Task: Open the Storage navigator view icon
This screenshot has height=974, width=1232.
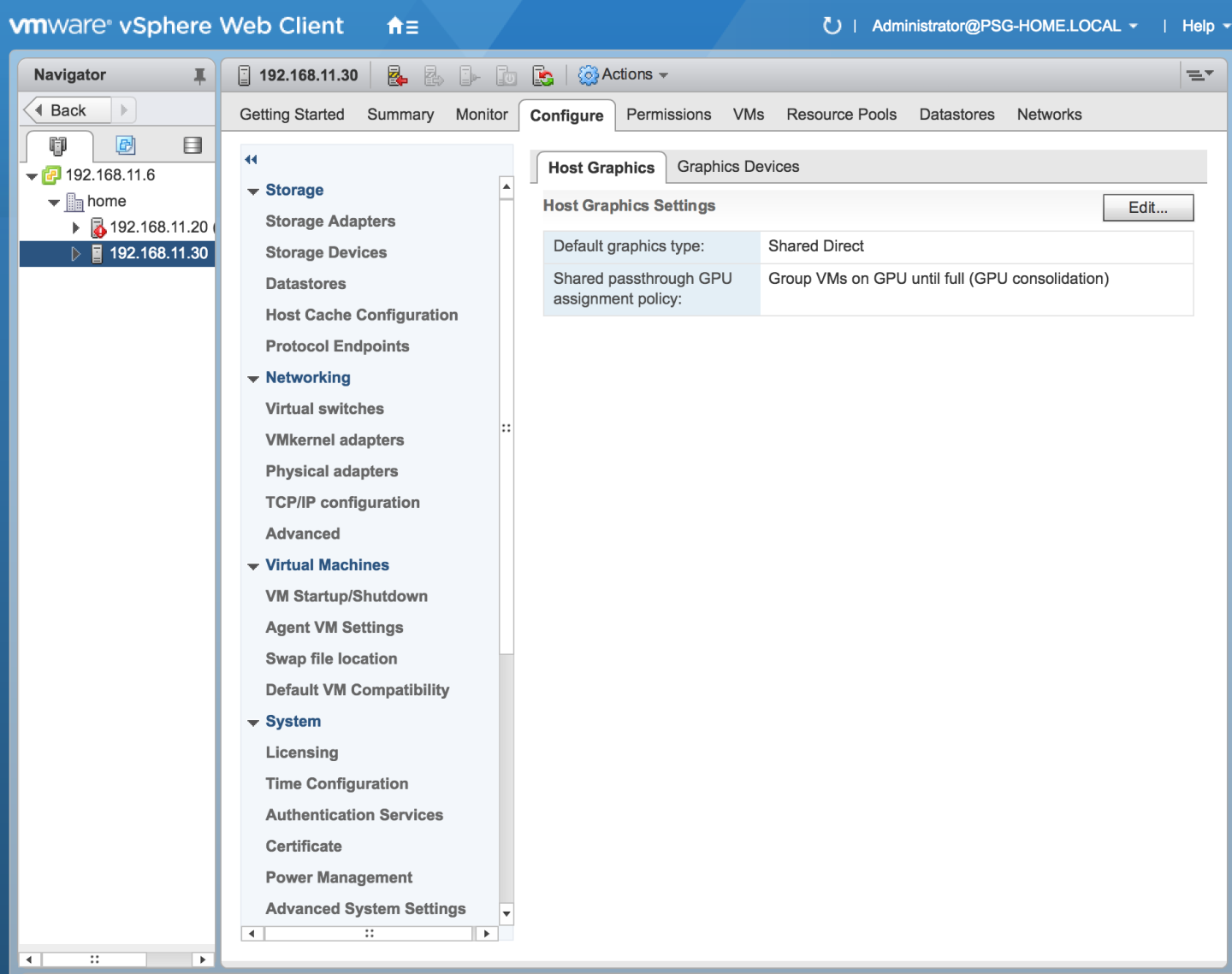Action: [x=191, y=145]
